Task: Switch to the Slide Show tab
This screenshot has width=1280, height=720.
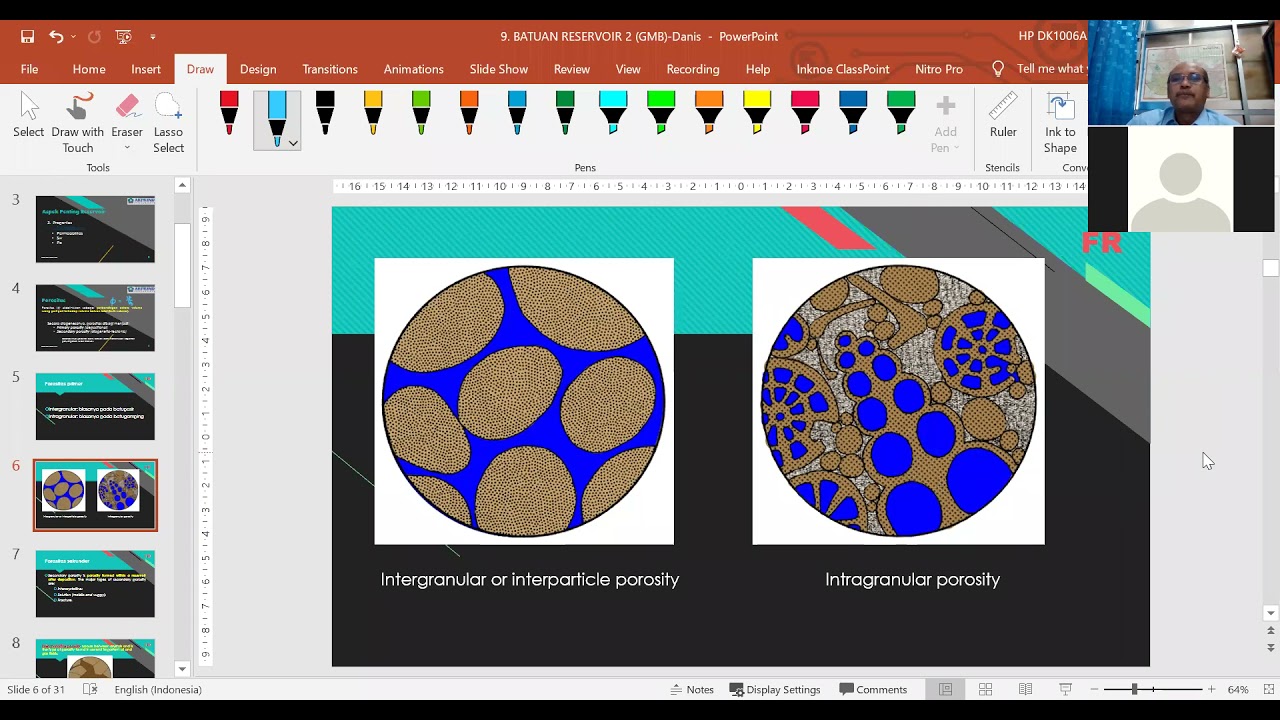Action: pos(499,69)
